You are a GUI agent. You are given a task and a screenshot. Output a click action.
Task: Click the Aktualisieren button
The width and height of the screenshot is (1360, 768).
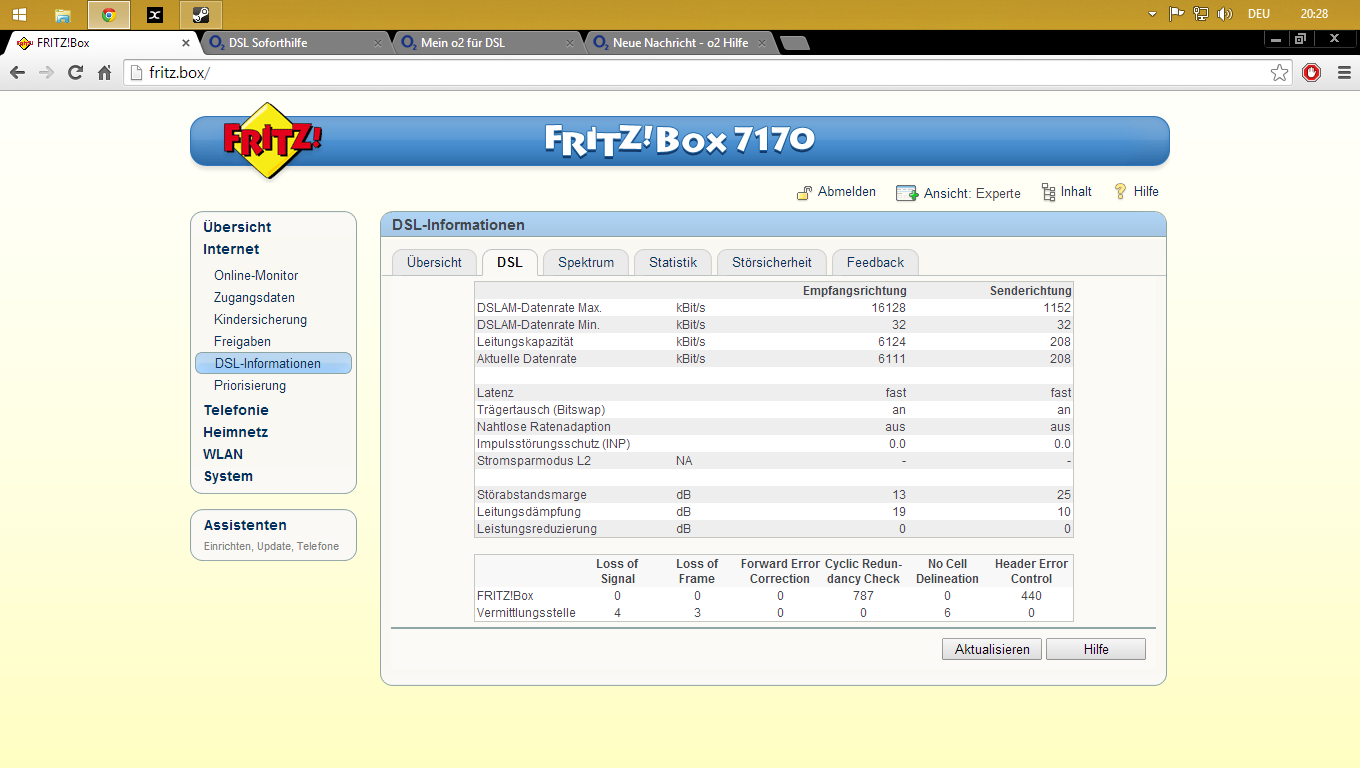[x=992, y=649]
